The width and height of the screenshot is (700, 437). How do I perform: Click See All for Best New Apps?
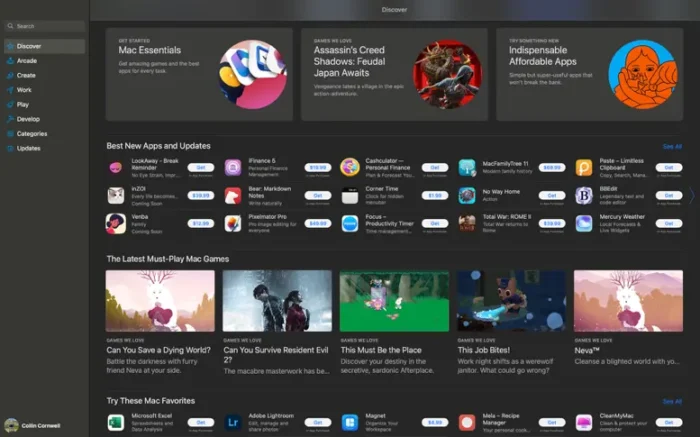[x=672, y=146]
